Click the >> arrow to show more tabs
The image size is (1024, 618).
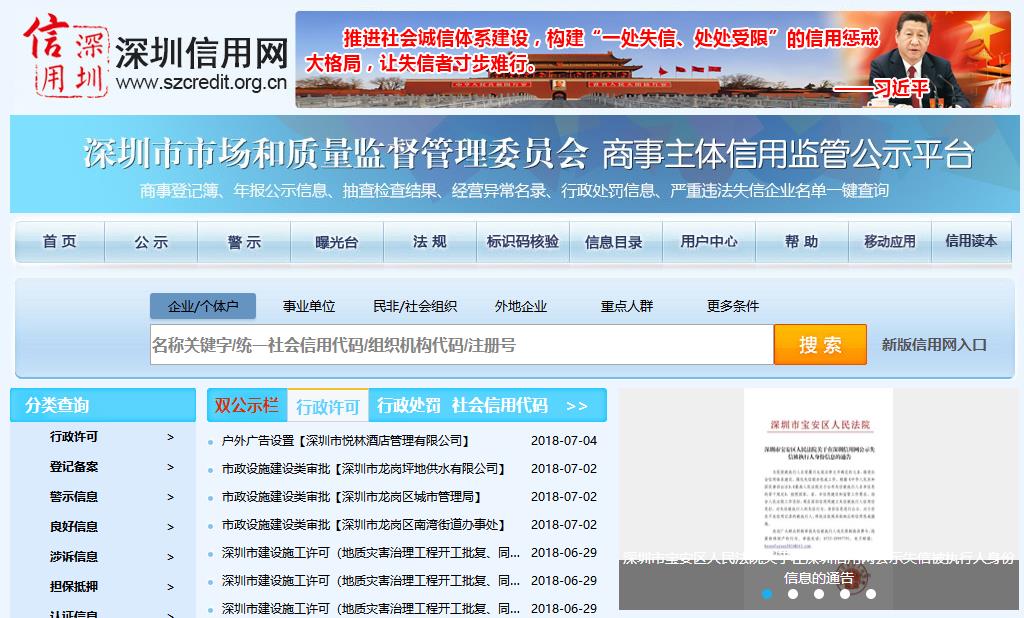[x=577, y=406]
